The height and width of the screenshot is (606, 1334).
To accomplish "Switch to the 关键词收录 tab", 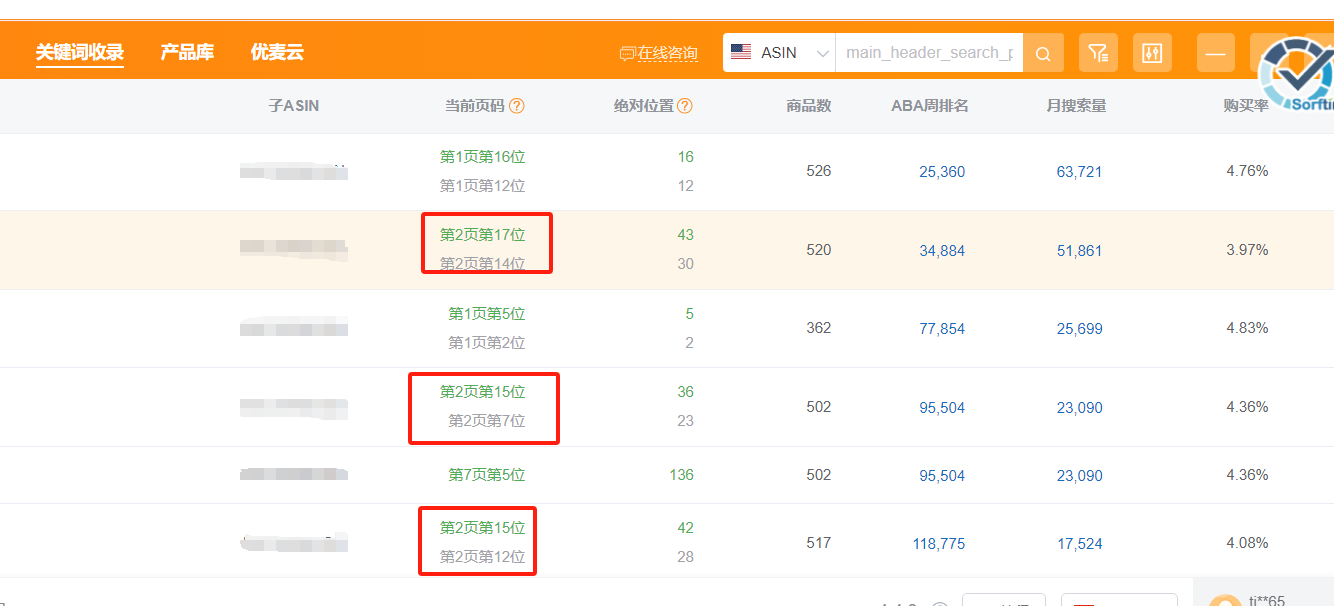I will 80,52.
